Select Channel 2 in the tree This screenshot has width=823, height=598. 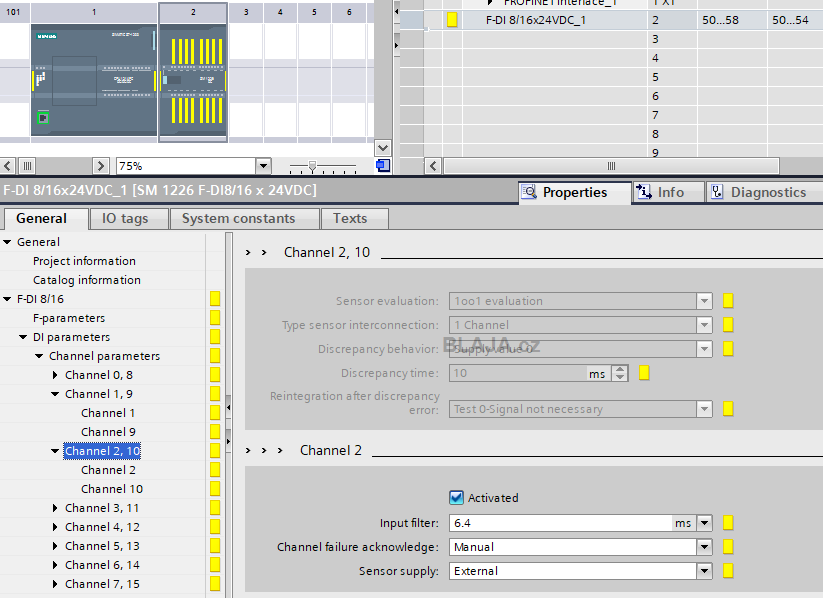(x=108, y=470)
